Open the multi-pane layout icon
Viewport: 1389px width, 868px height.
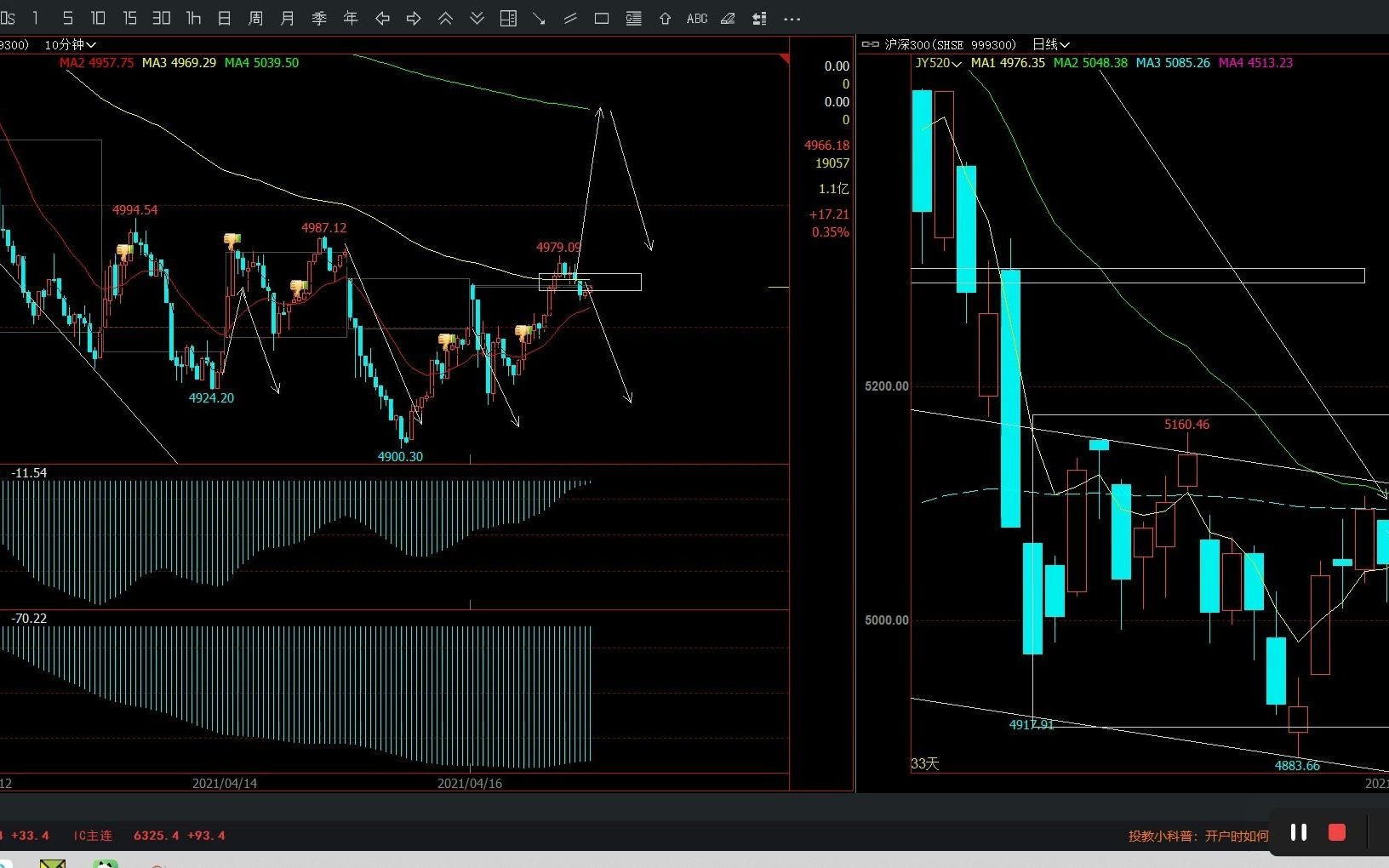coord(508,18)
